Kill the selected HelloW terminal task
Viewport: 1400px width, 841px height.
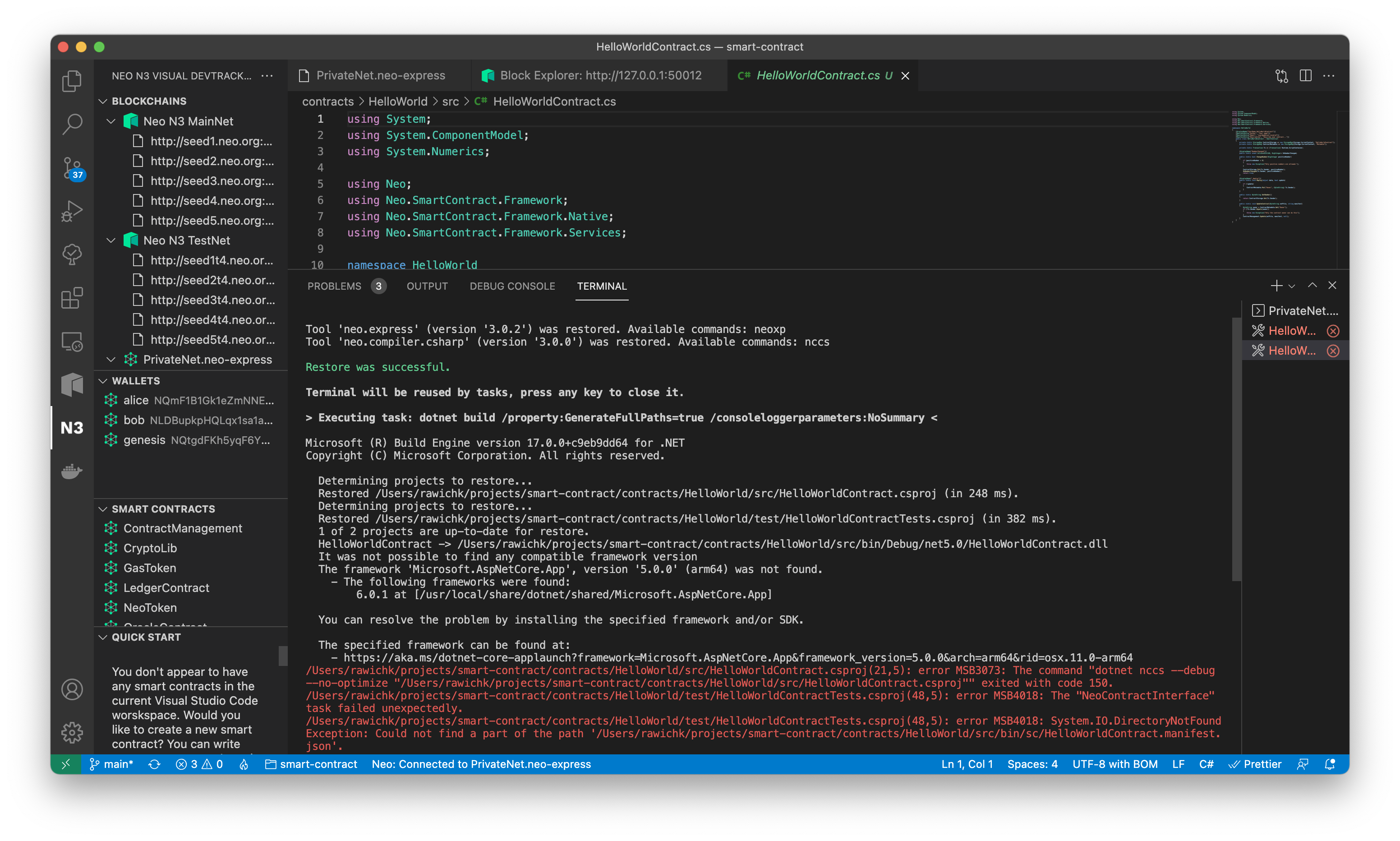pyautogui.click(x=1334, y=350)
